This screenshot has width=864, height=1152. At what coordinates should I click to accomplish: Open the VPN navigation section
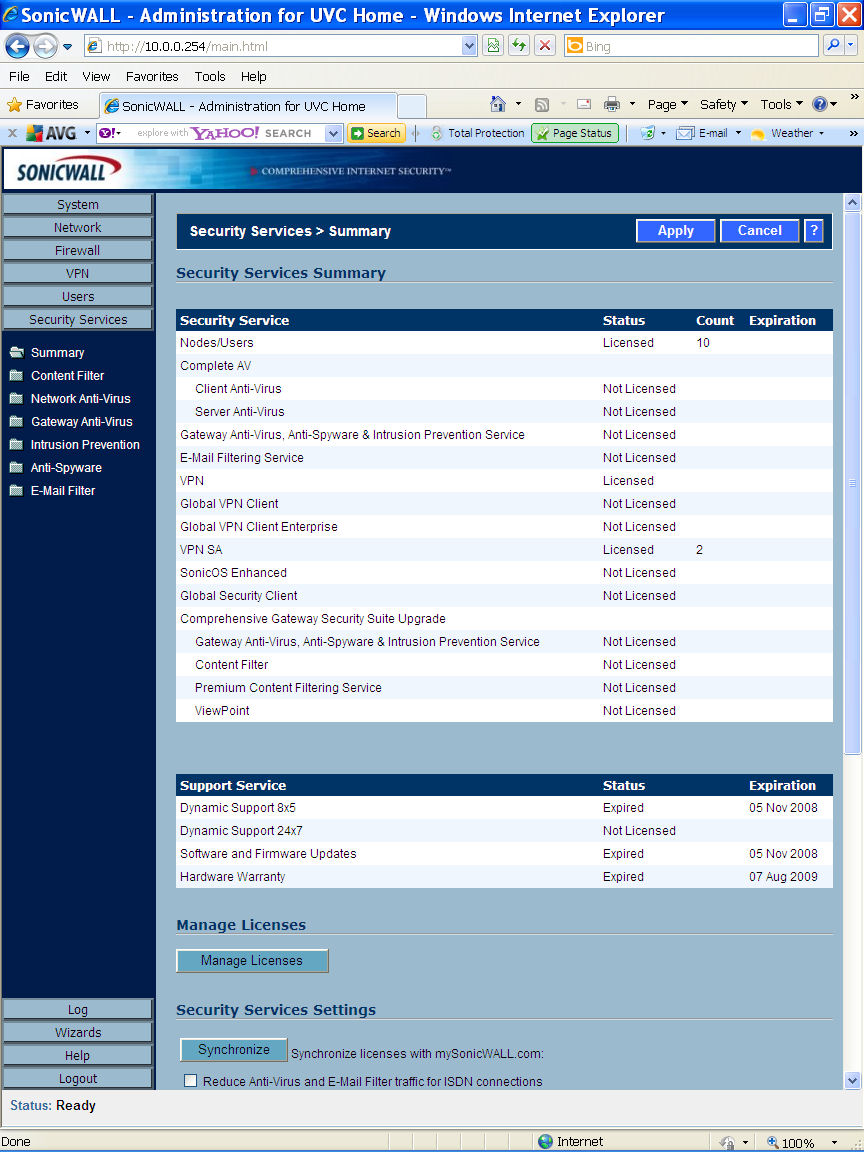tap(77, 273)
